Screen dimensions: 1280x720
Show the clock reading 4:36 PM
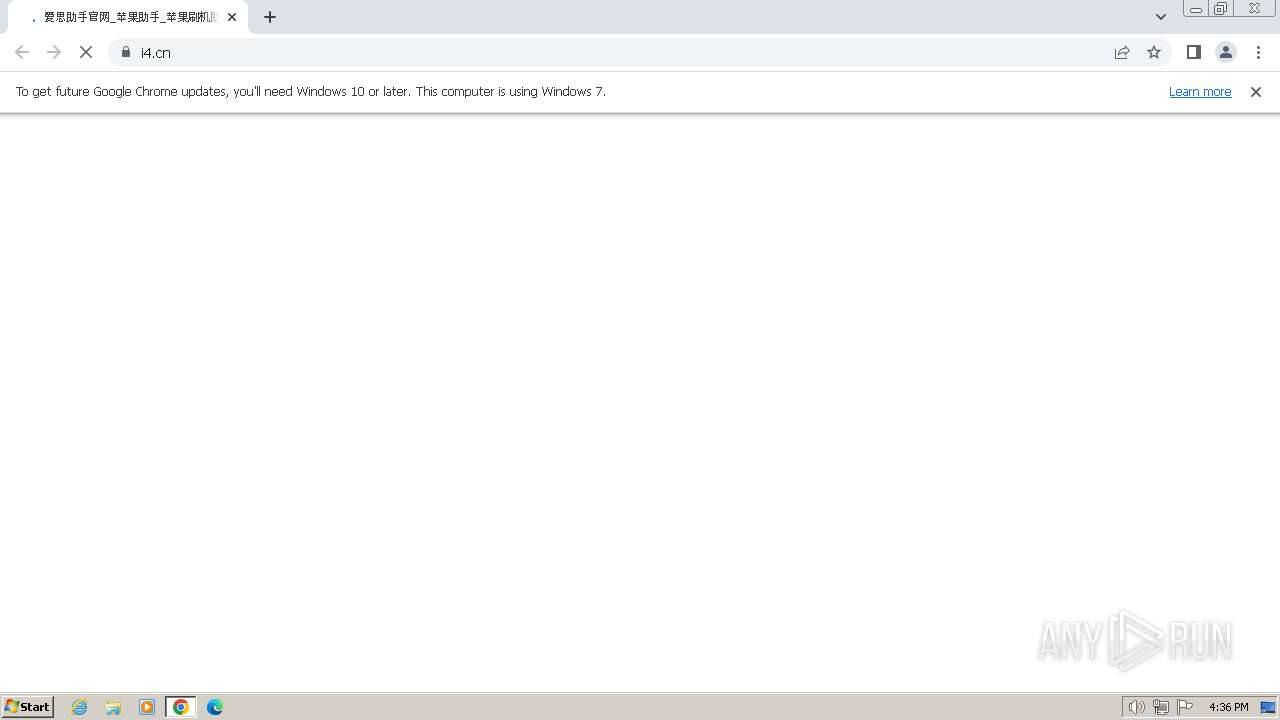[1228, 707]
